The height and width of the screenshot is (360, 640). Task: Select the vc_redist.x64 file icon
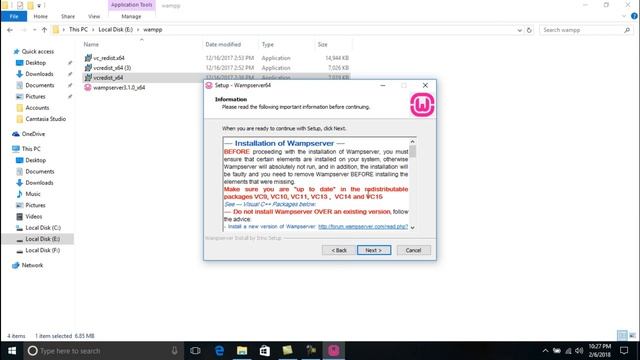[x=88, y=58]
